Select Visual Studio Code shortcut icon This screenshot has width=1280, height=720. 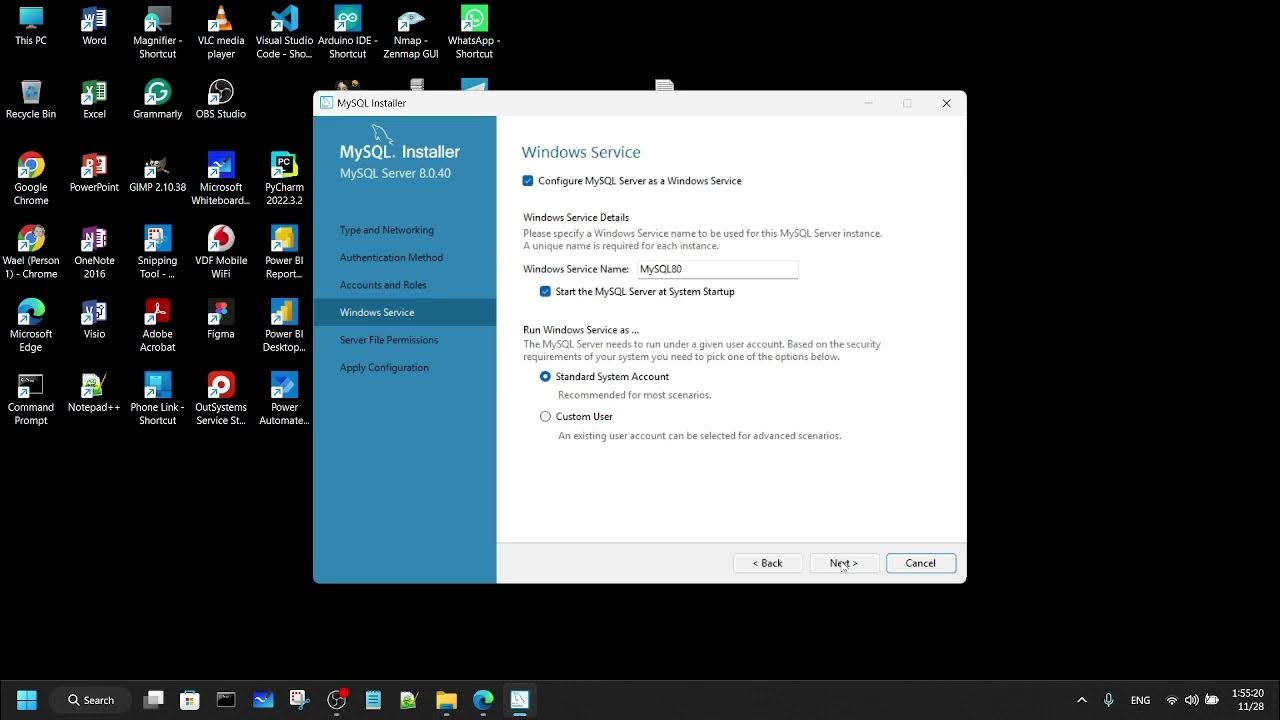284,32
